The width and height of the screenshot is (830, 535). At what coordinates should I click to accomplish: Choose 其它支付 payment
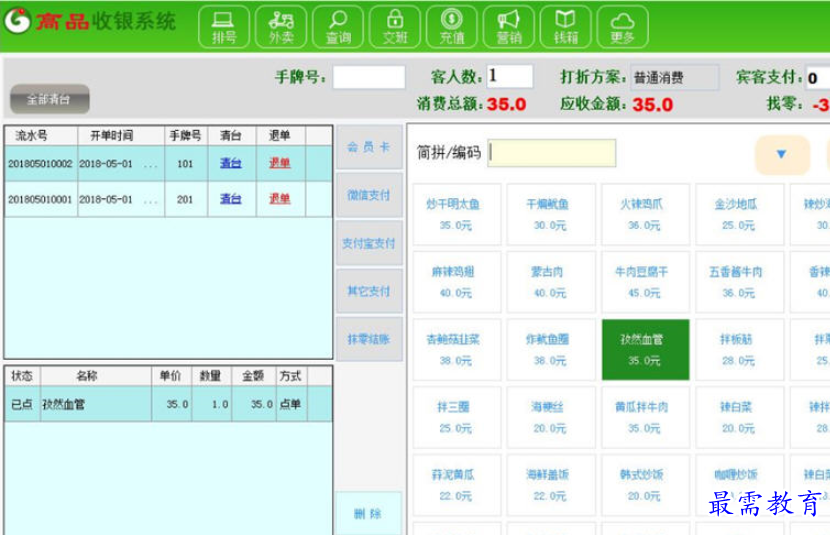[x=369, y=291]
